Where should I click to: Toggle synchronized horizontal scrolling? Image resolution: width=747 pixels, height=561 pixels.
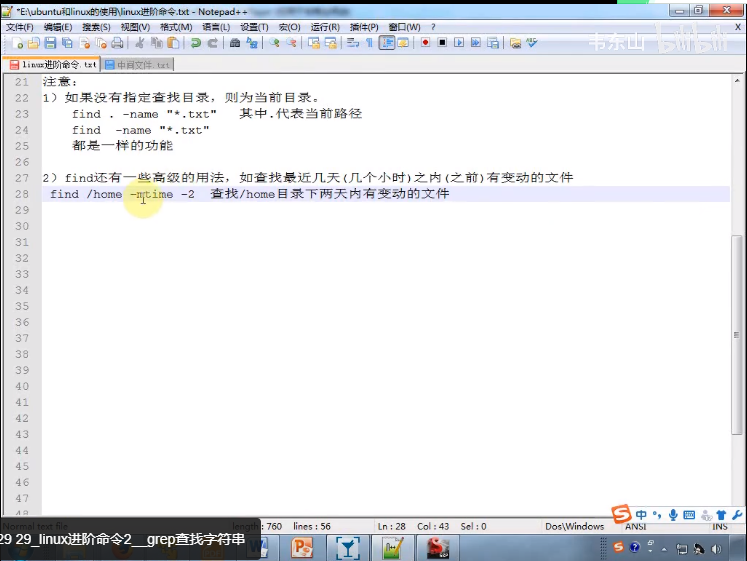click(x=331, y=43)
